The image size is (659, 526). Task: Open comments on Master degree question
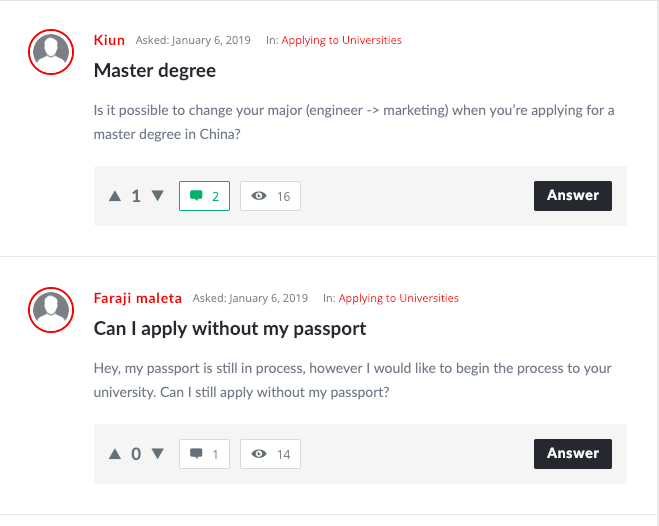click(x=204, y=196)
